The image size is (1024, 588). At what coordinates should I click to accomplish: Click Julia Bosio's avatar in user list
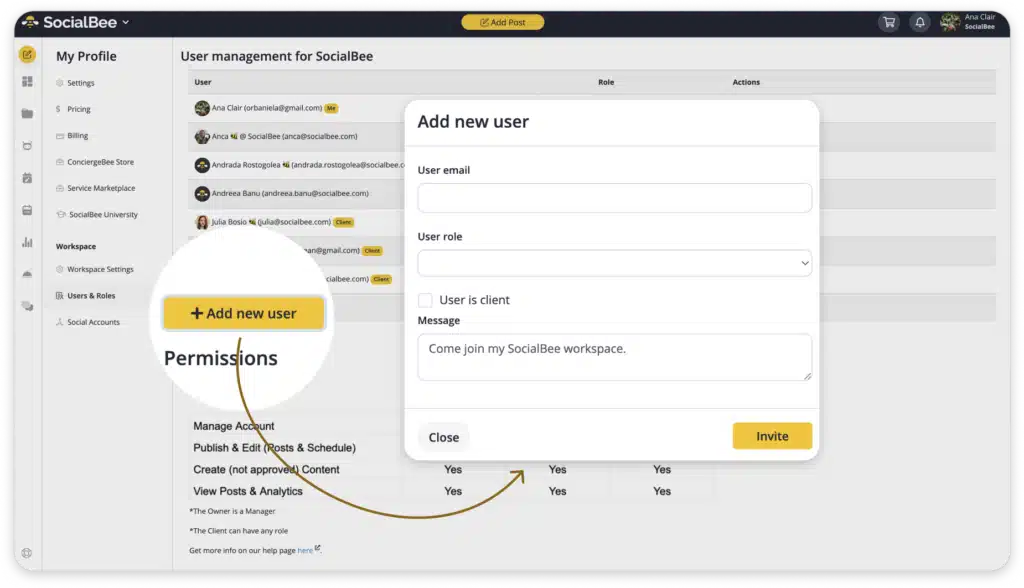(202, 222)
